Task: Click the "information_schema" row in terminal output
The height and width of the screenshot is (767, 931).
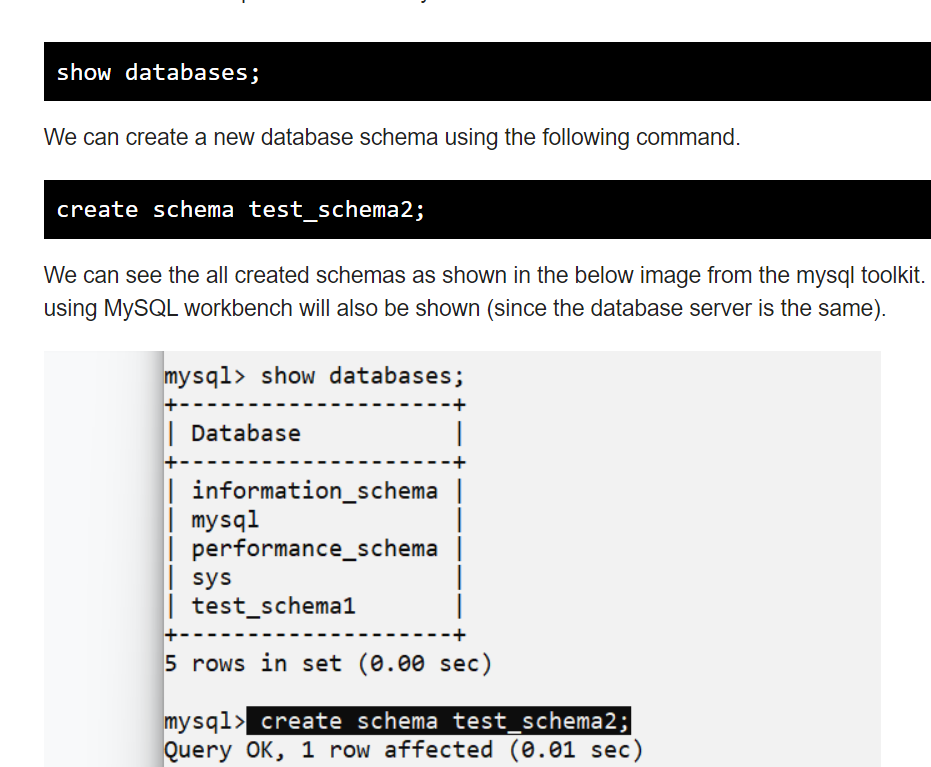Action: tap(314, 491)
